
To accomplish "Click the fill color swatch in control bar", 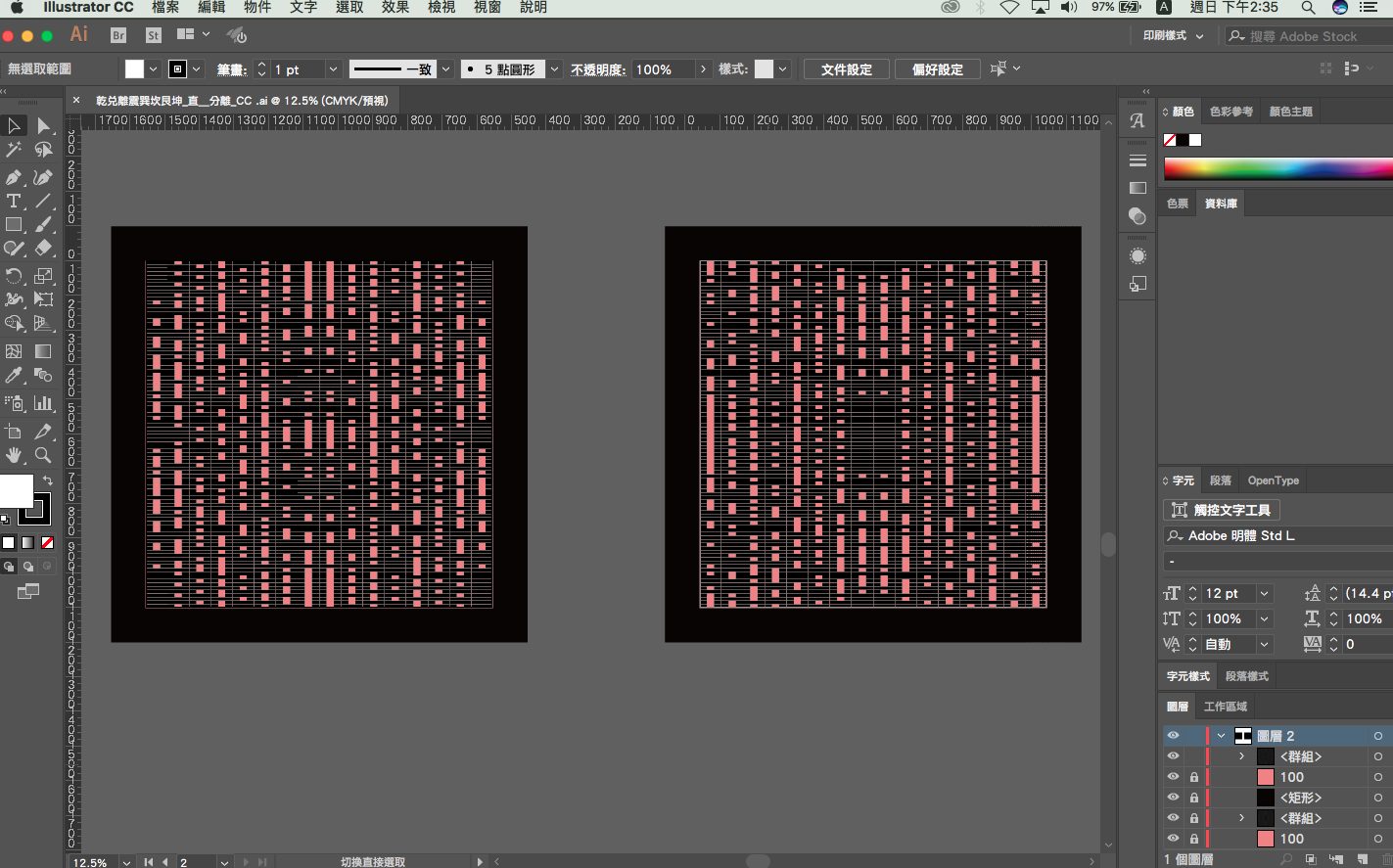I will tap(134, 69).
